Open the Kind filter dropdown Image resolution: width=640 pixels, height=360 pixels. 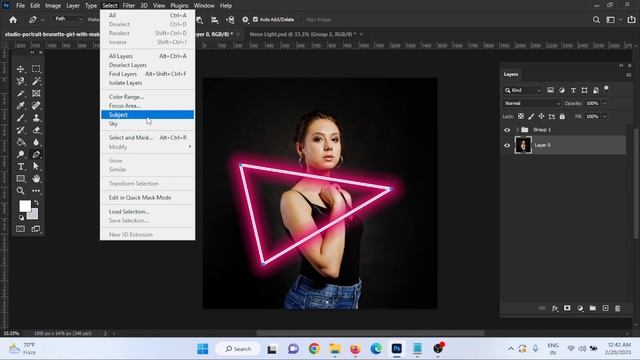click(523, 90)
